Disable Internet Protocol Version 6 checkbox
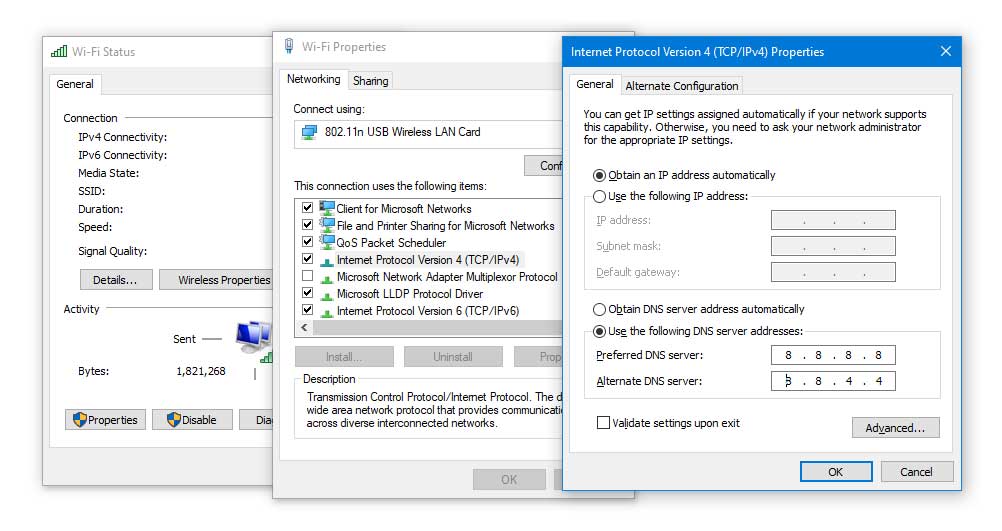The width and height of the screenshot is (1002, 531). pyautogui.click(x=307, y=310)
